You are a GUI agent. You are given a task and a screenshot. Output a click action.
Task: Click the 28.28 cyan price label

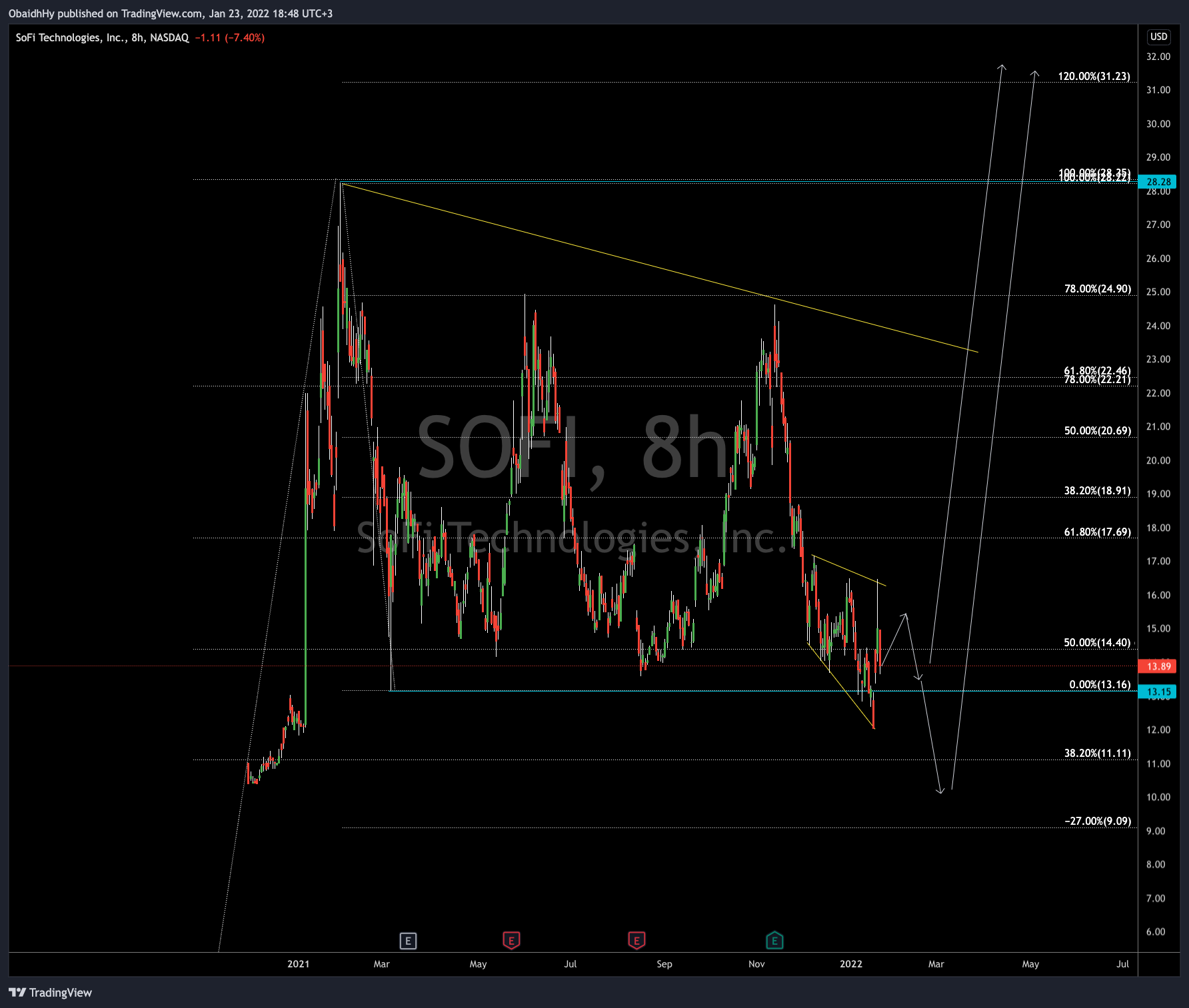tap(1158, 182)
